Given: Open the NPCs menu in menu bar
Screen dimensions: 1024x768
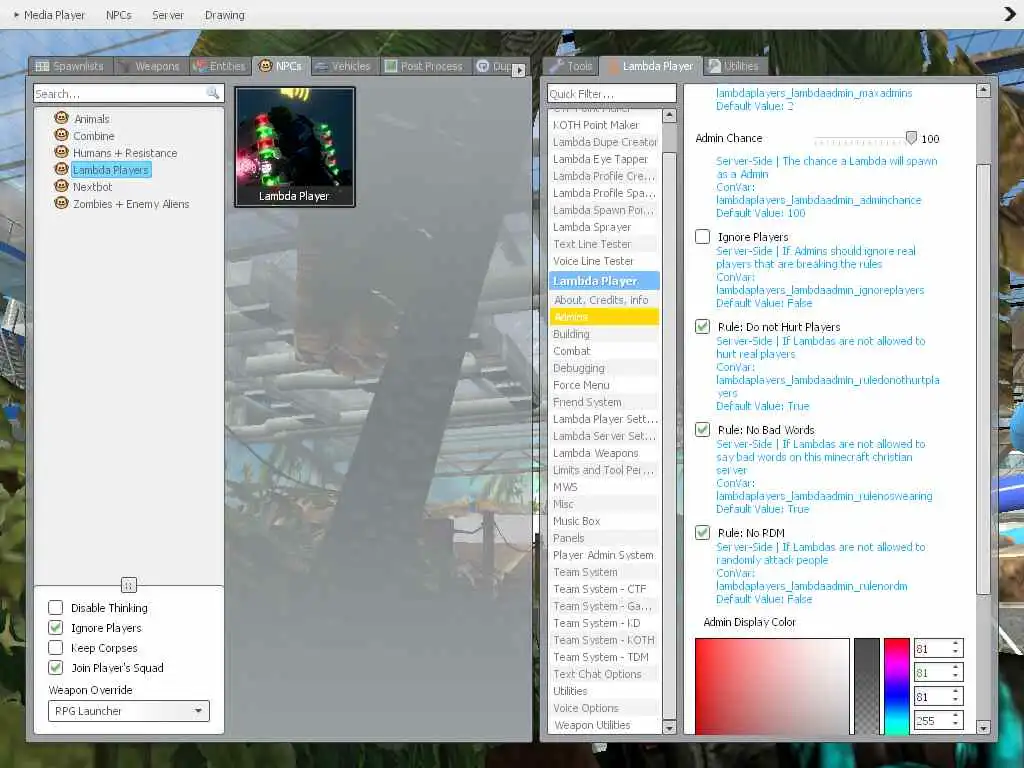Looking at the screenshot, I should (x=118, y=14).
